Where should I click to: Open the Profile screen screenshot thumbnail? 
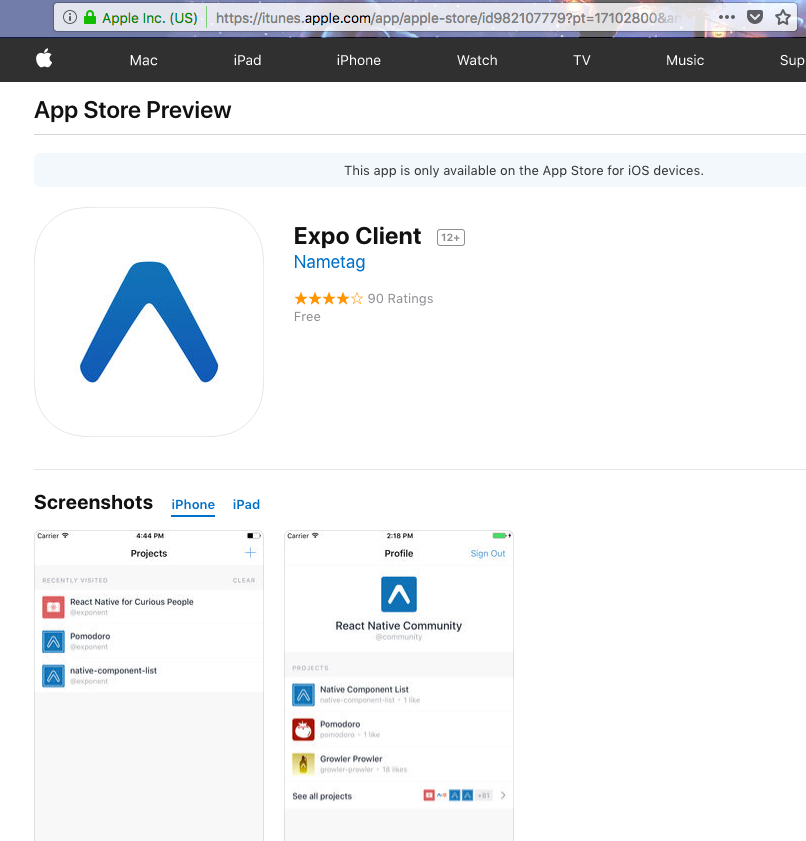tap(398, 686)
